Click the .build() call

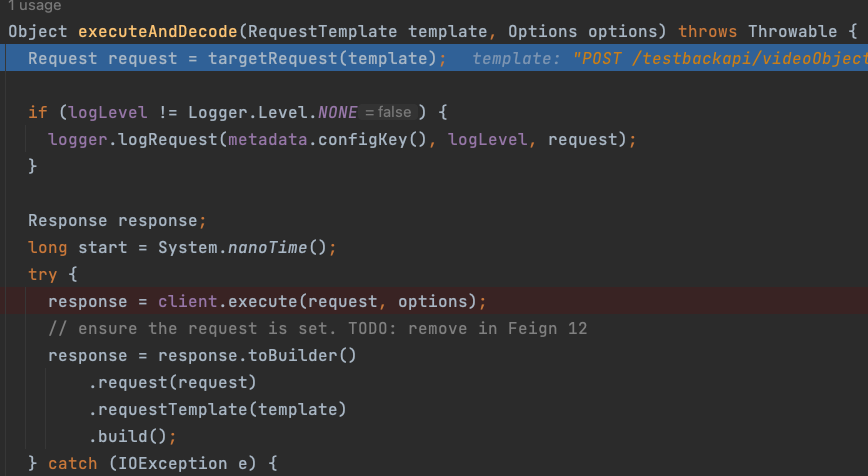pos(131,436)
